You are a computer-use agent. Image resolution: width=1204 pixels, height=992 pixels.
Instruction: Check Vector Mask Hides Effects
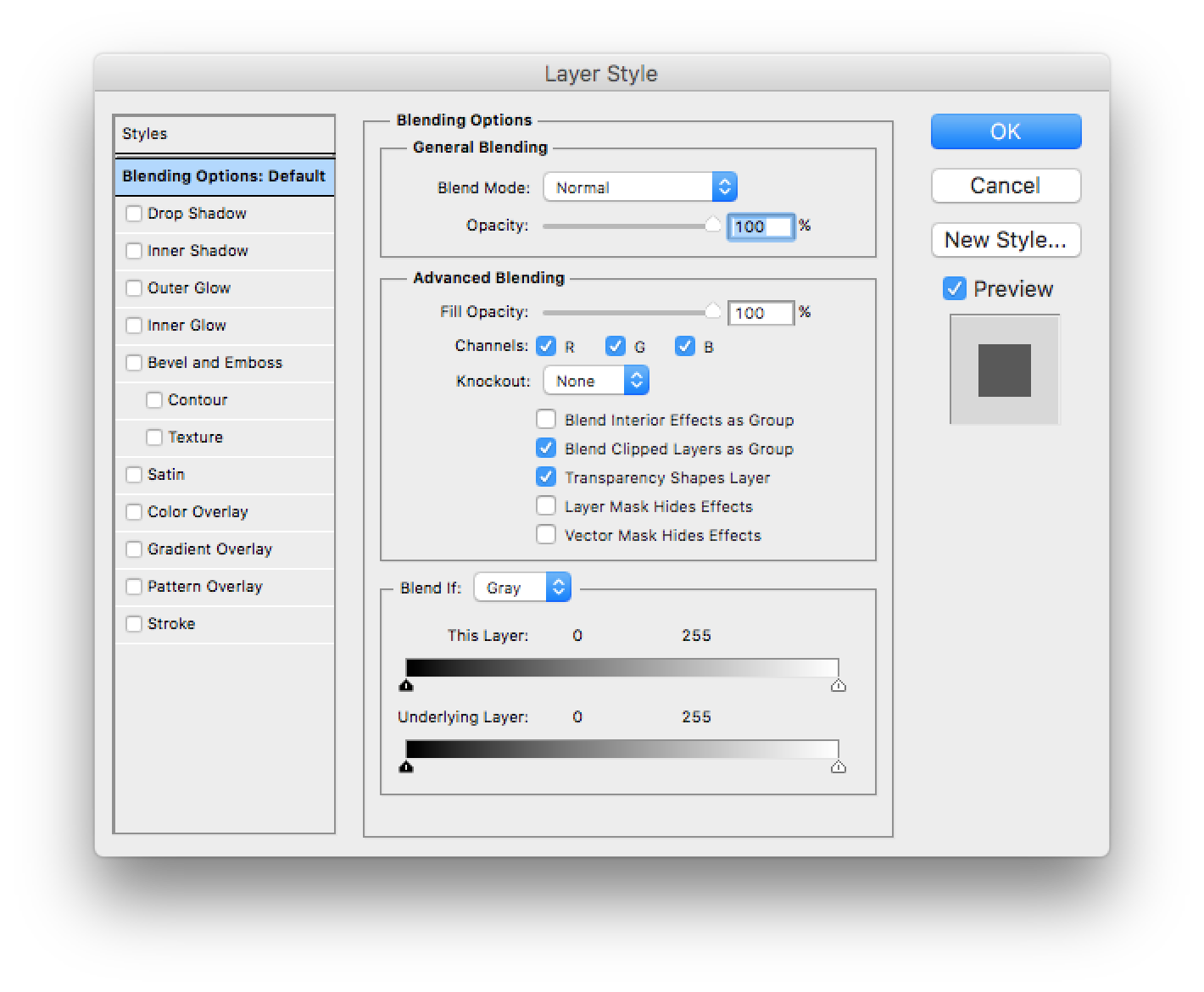[546, 535]
